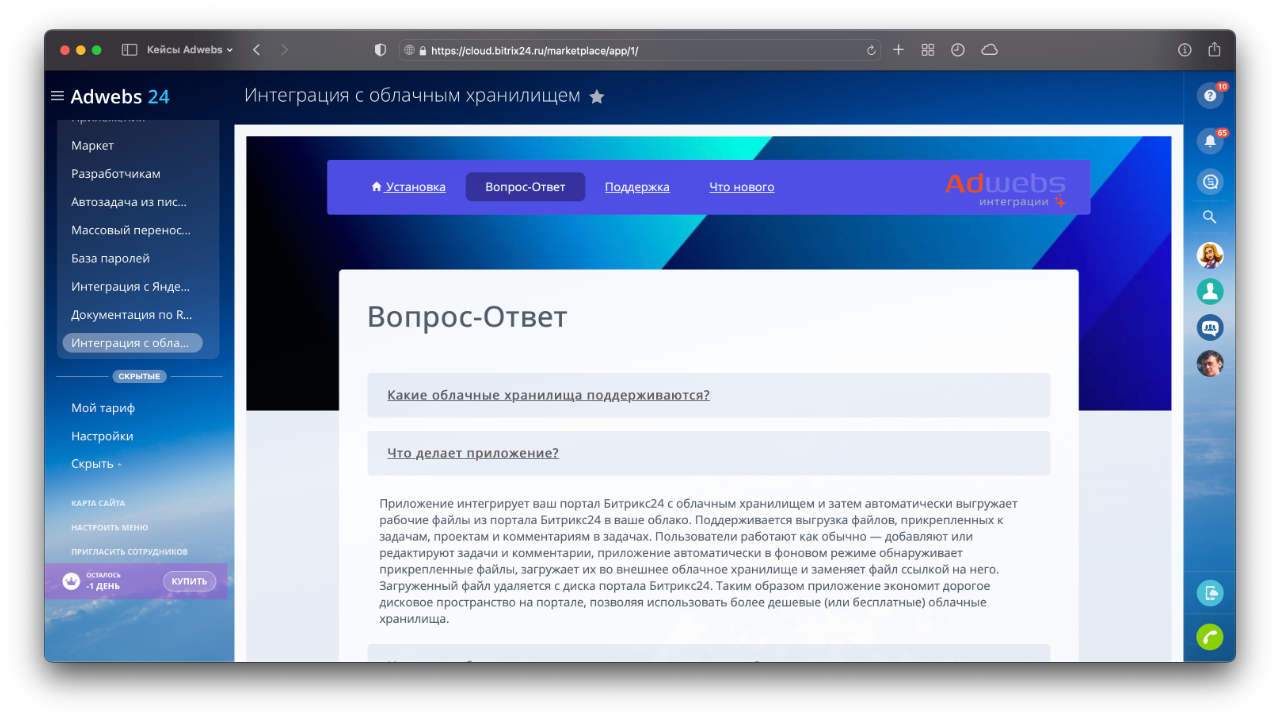Star the page title as favorite
Screen dimensions: 1280x720
click(x=597, y=97)
